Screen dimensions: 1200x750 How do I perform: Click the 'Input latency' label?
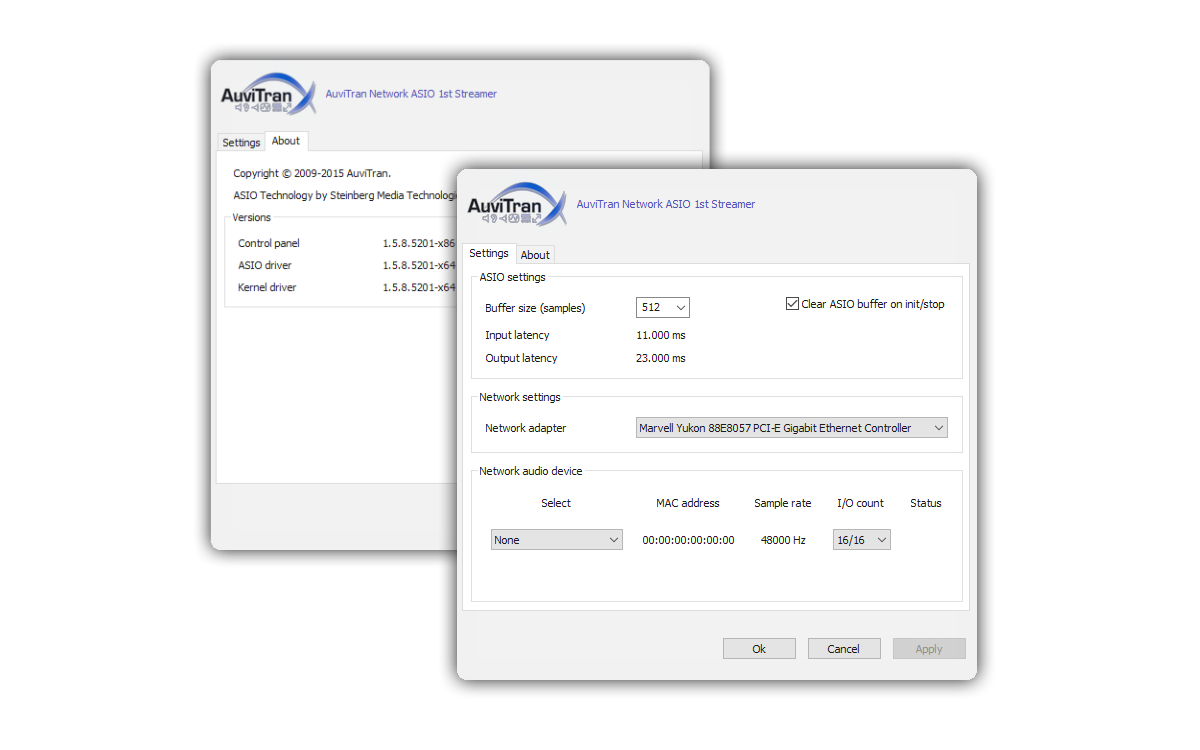pyautogui.click(x=517, y=335)
